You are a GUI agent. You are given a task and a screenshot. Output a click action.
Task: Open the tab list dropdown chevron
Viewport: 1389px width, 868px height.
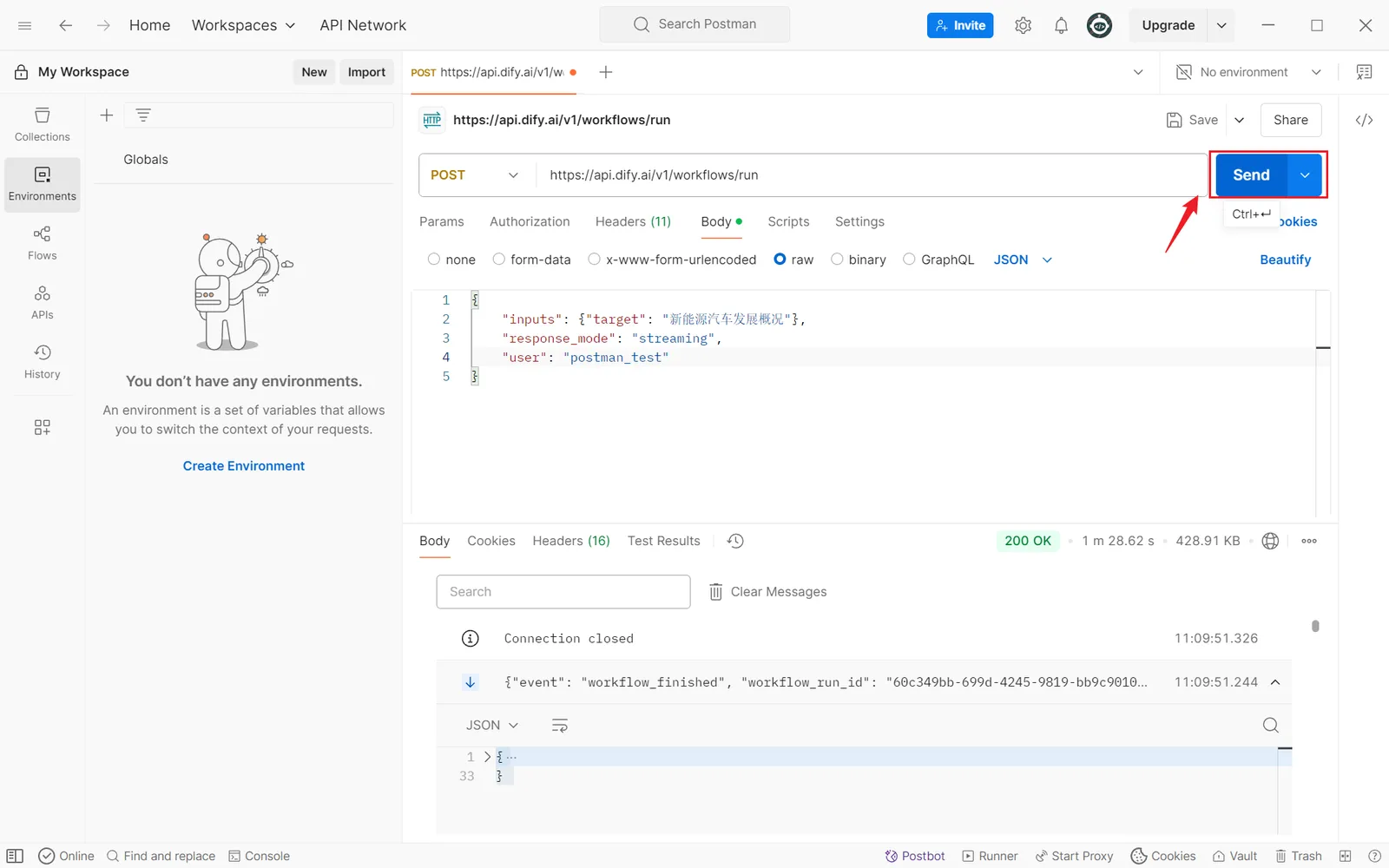point(1138,72)
